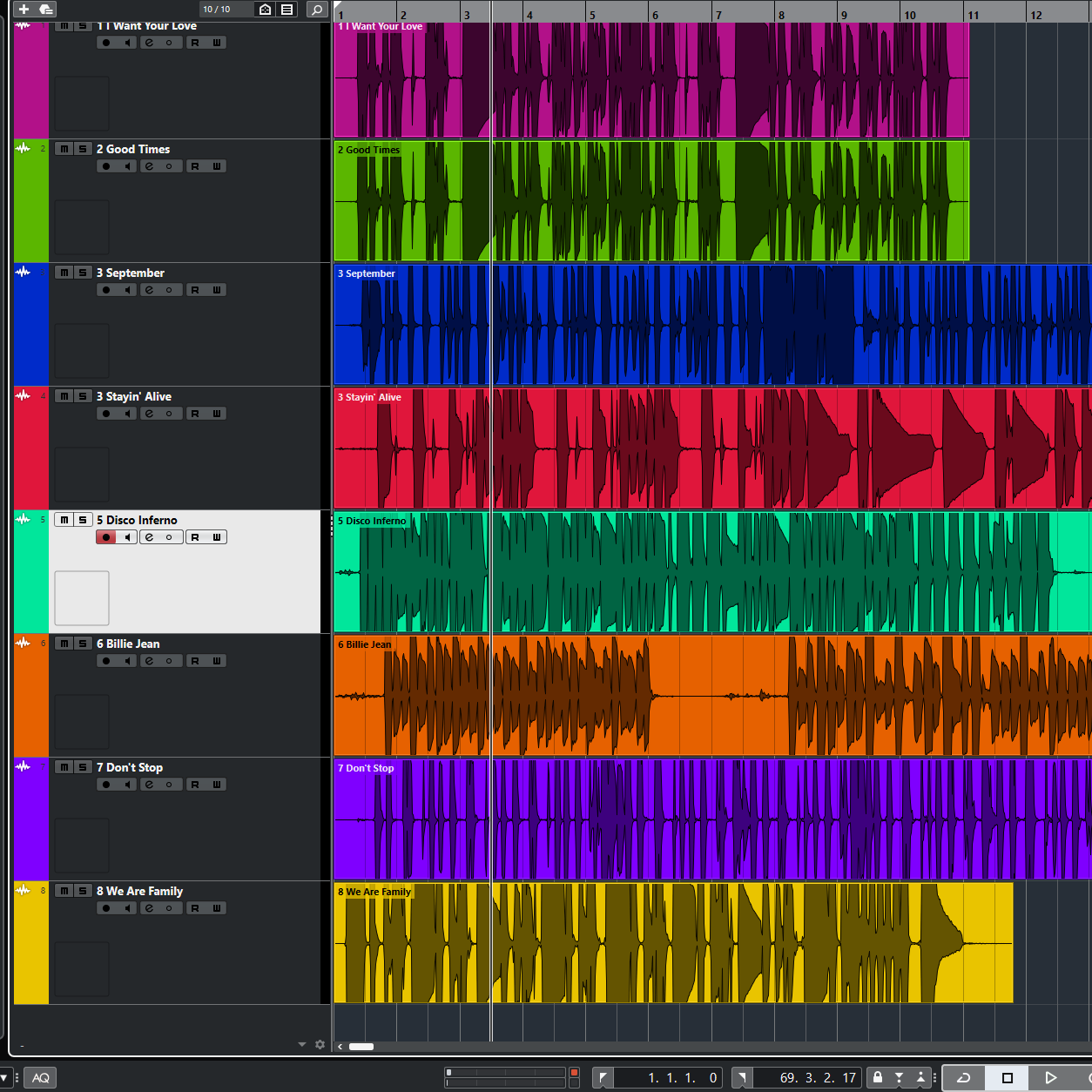Open the track list filter icon
The height and width of the screenshot is (1092, 1092).
286,10
